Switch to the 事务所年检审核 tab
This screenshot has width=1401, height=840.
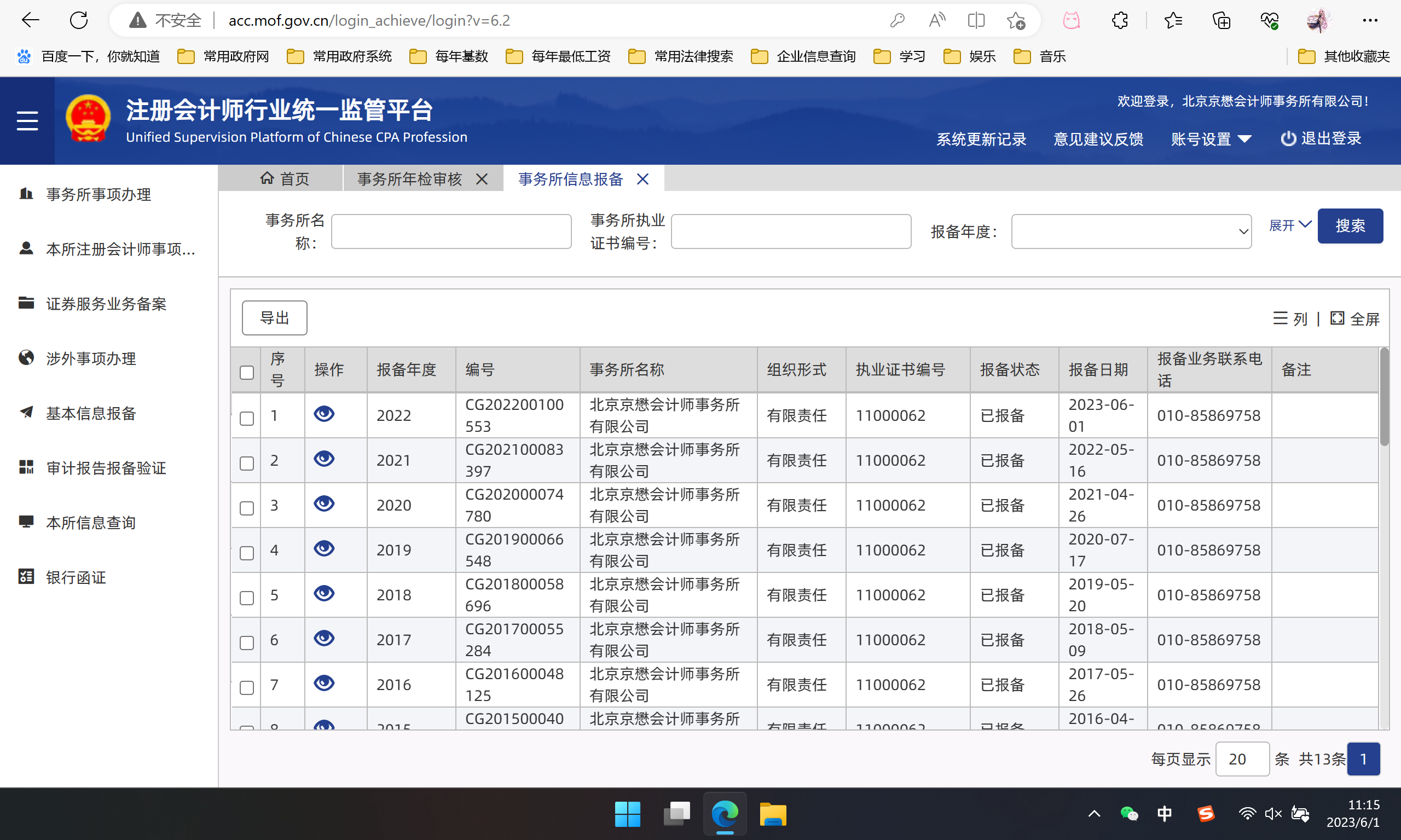(410, 179)
